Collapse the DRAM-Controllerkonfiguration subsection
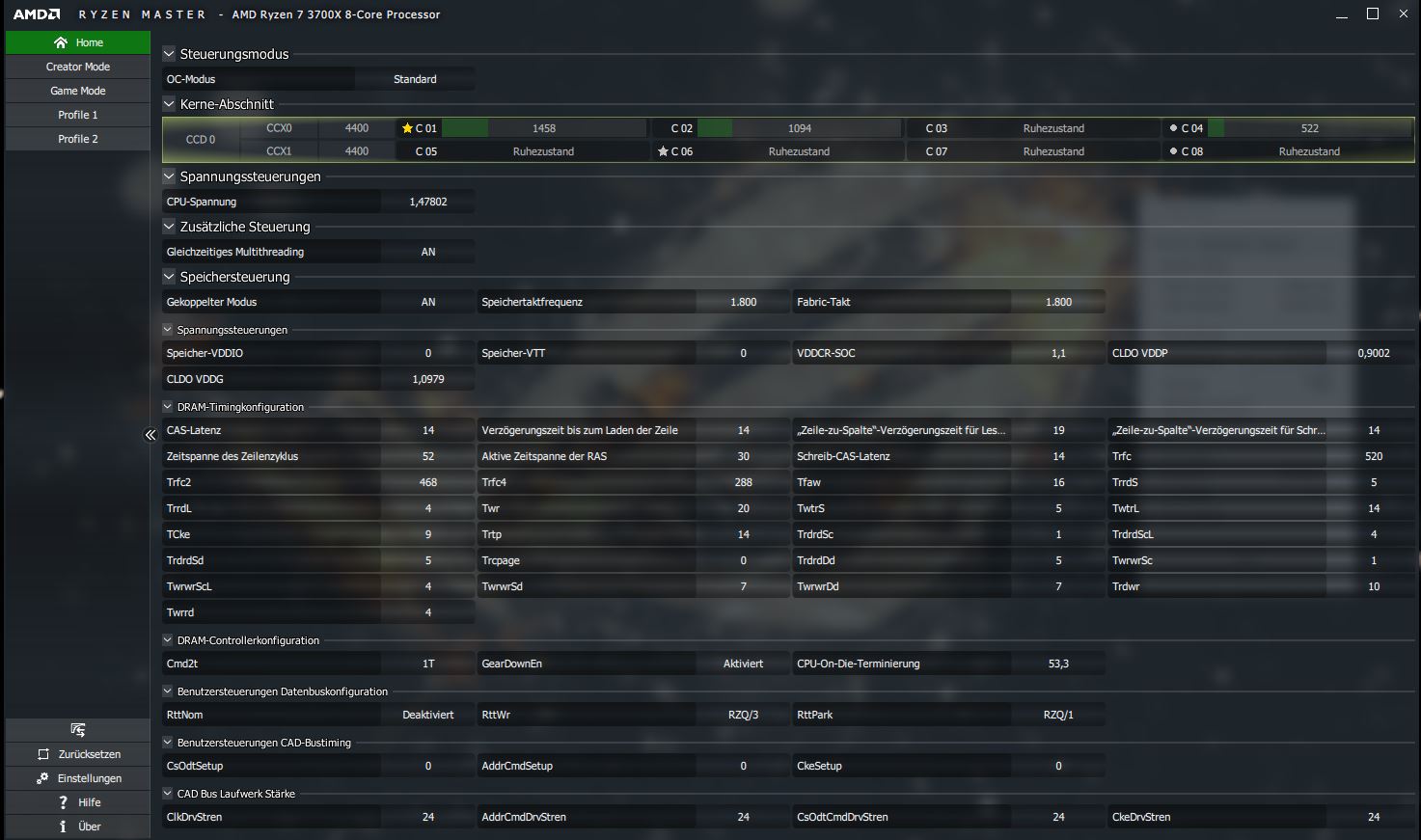 pos(168,640)
